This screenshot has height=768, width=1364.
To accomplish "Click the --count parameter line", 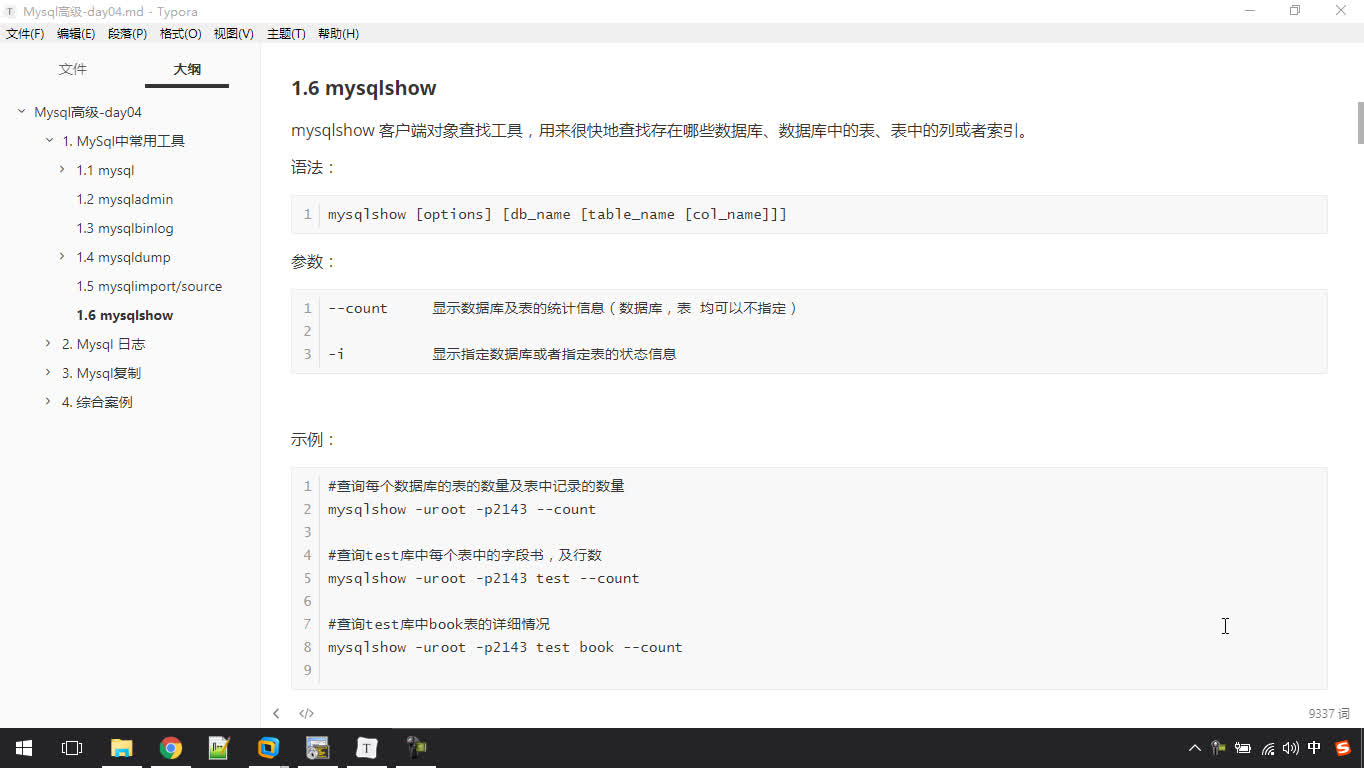I will point(563,308).
